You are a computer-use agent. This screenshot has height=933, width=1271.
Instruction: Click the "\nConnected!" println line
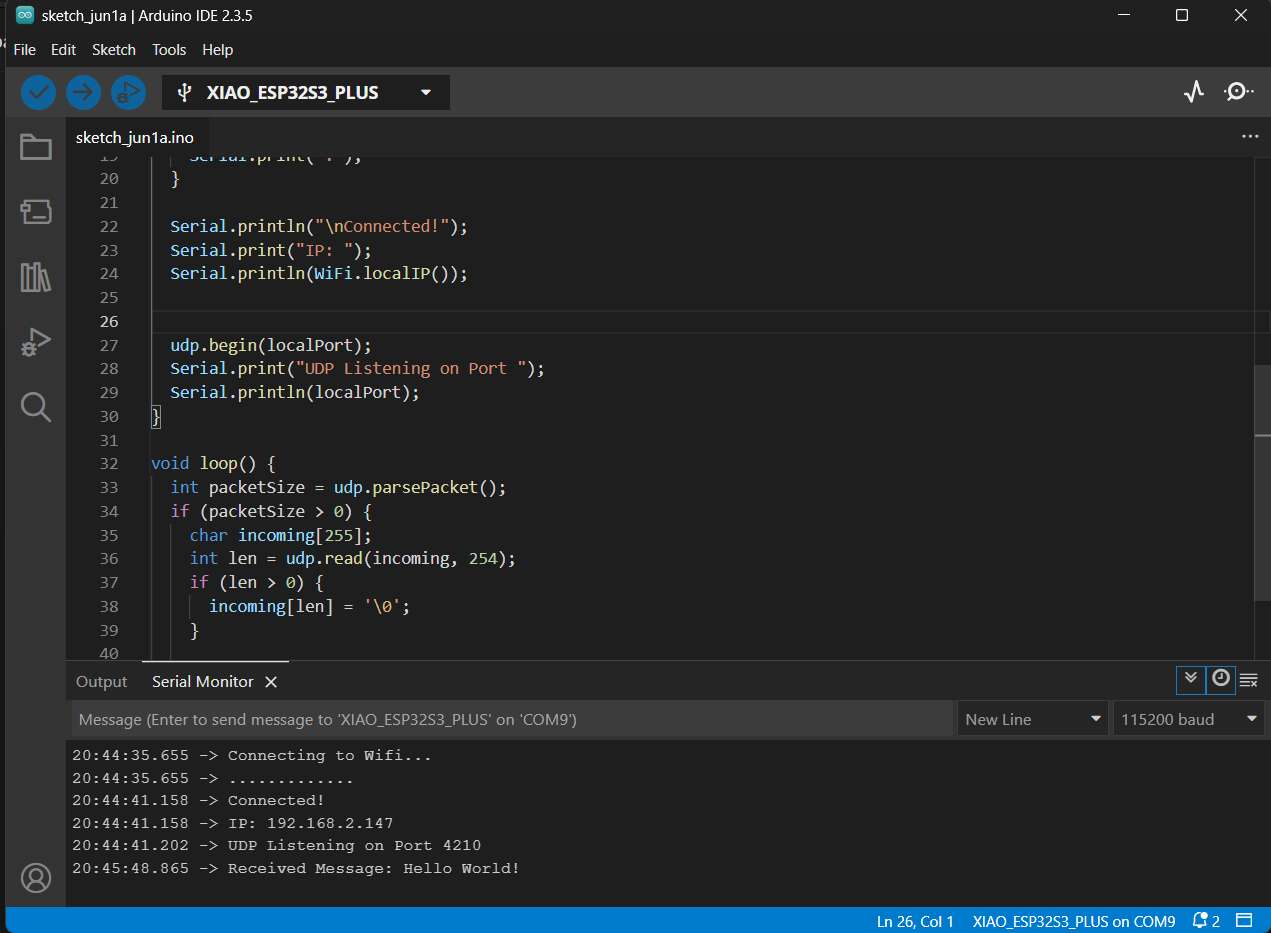pyautogui.click(x=319, y=227)
